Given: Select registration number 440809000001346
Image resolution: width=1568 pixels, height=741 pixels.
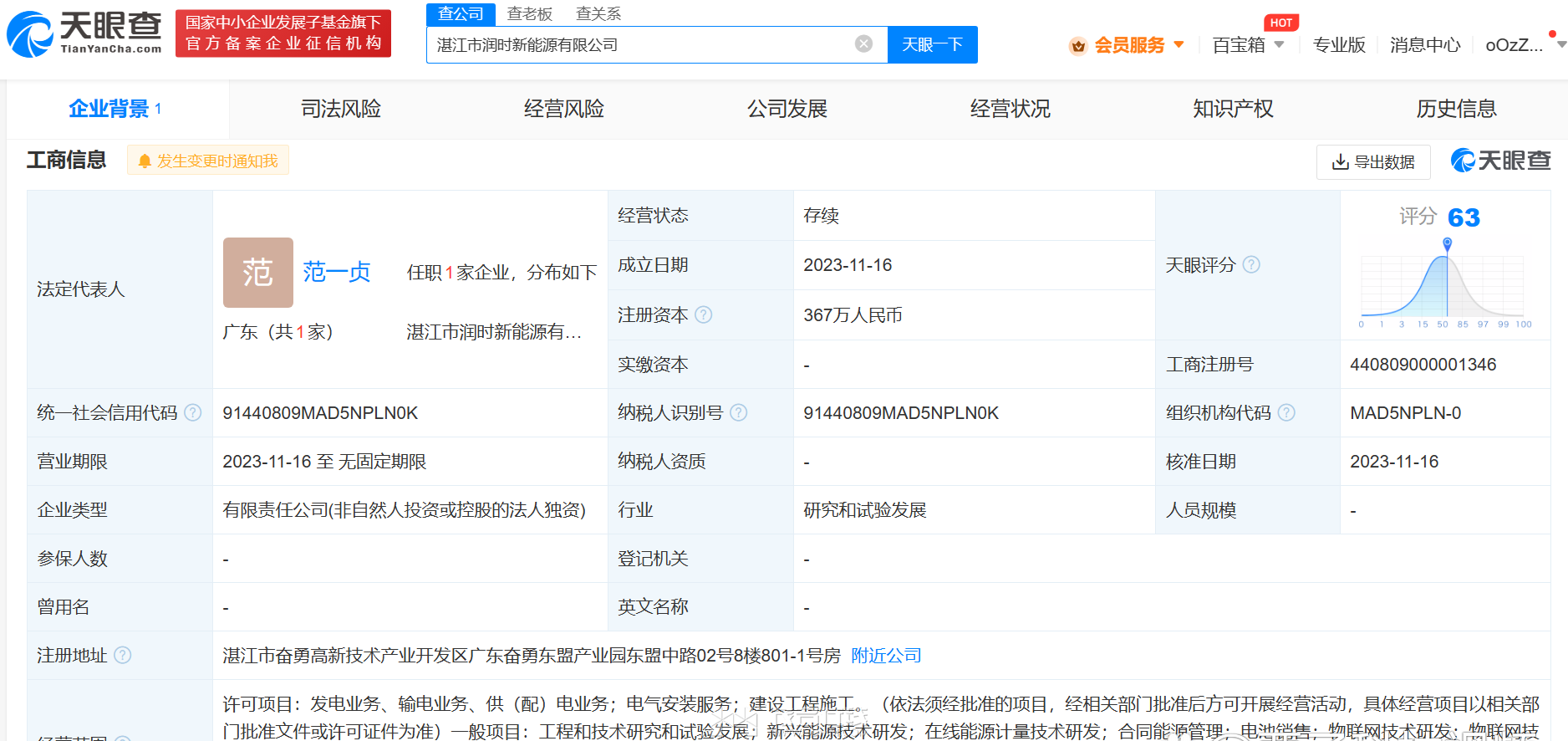Looking at the screenshot, I should (x=1423, y=365).
